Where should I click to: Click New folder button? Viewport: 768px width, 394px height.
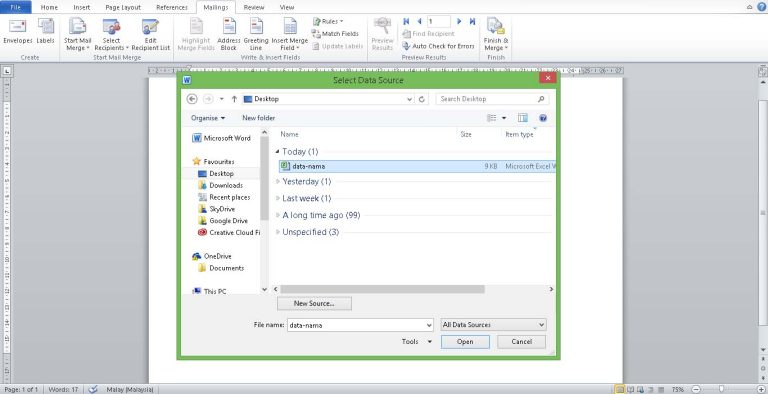[259, 118]
